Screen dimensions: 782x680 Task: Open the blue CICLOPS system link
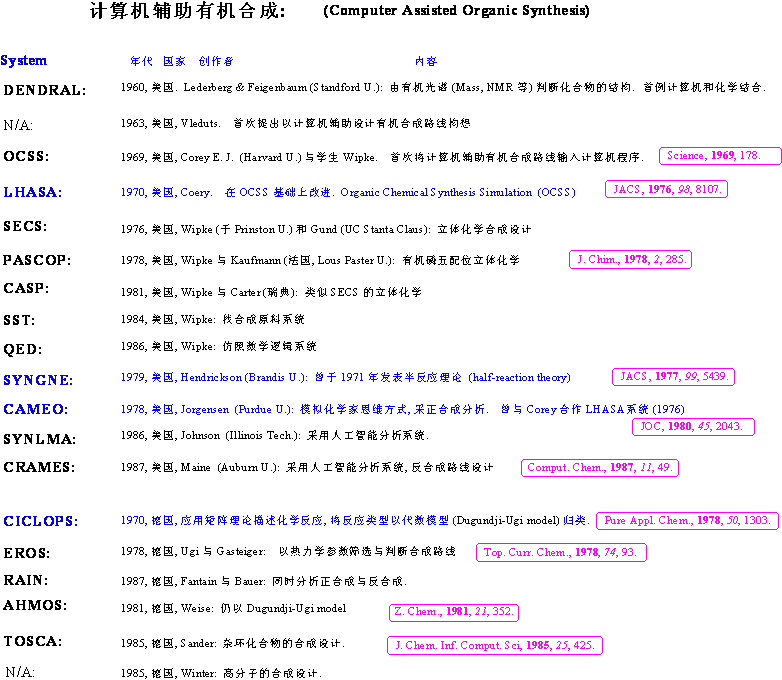coord(40,522)
